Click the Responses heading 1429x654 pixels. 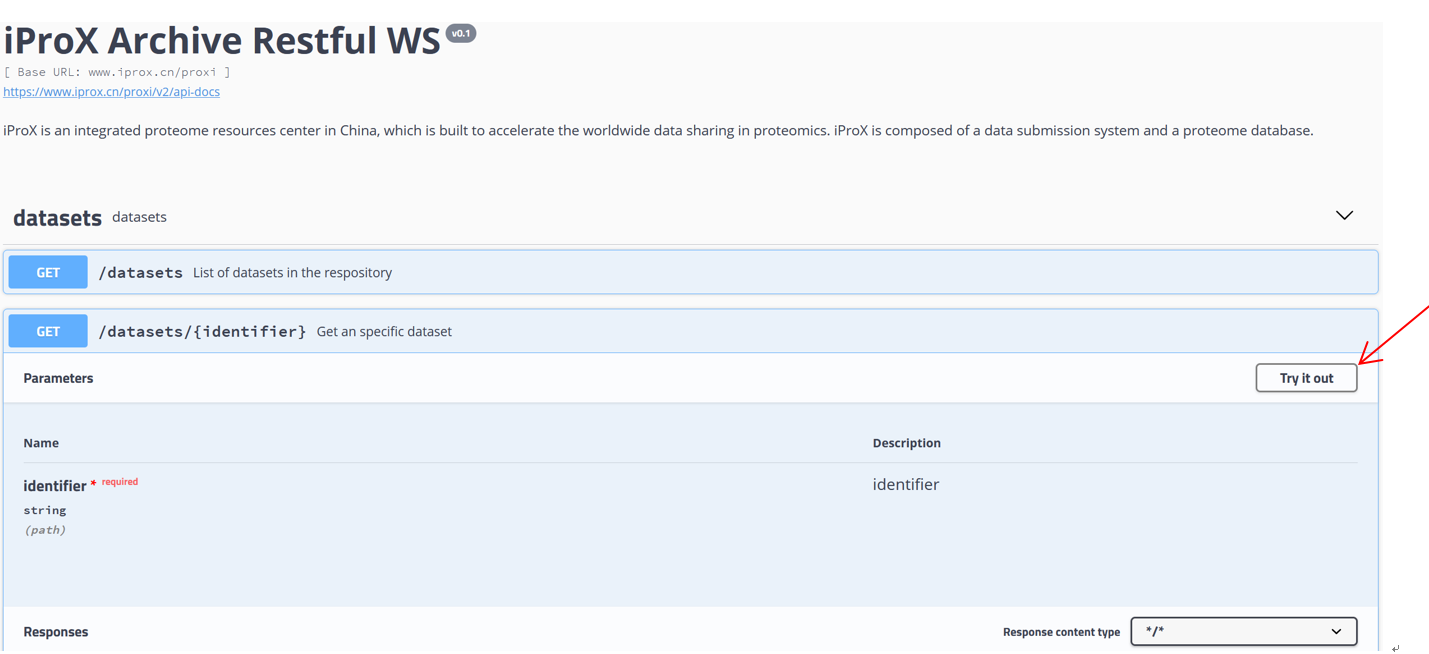56,632
